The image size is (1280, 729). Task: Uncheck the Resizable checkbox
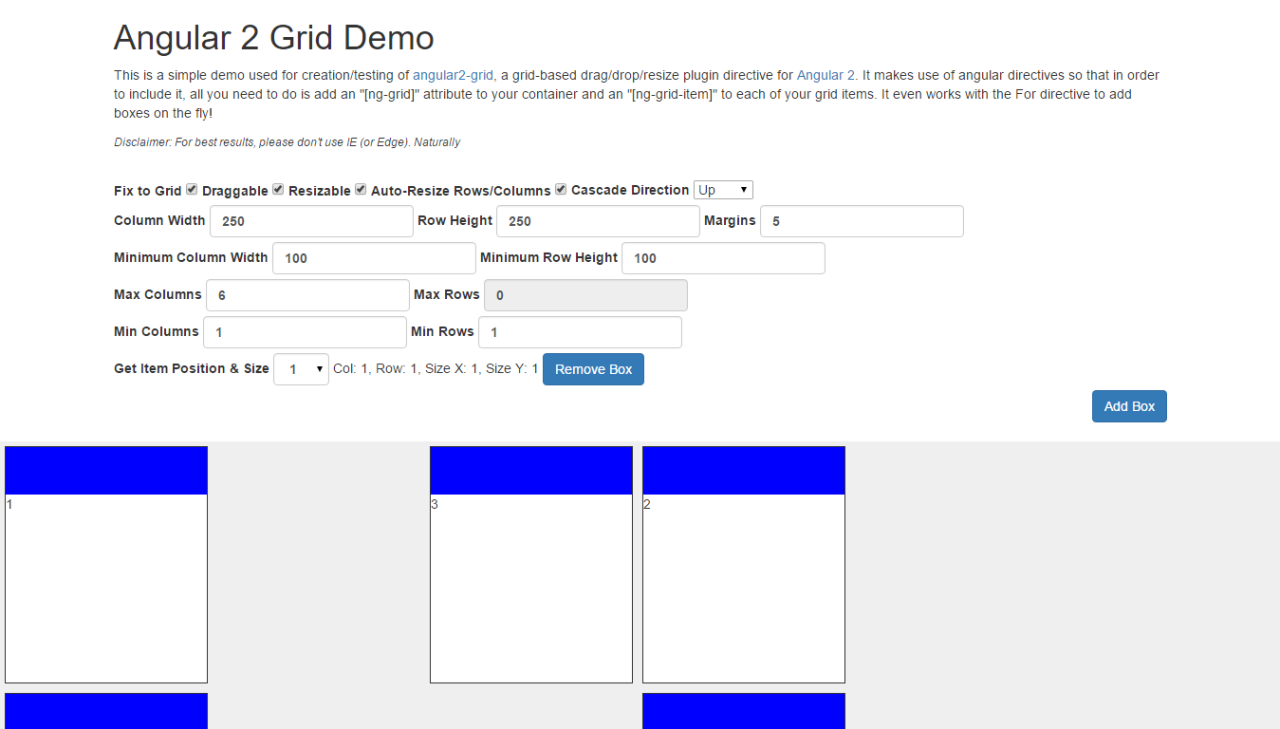point(361,189)
